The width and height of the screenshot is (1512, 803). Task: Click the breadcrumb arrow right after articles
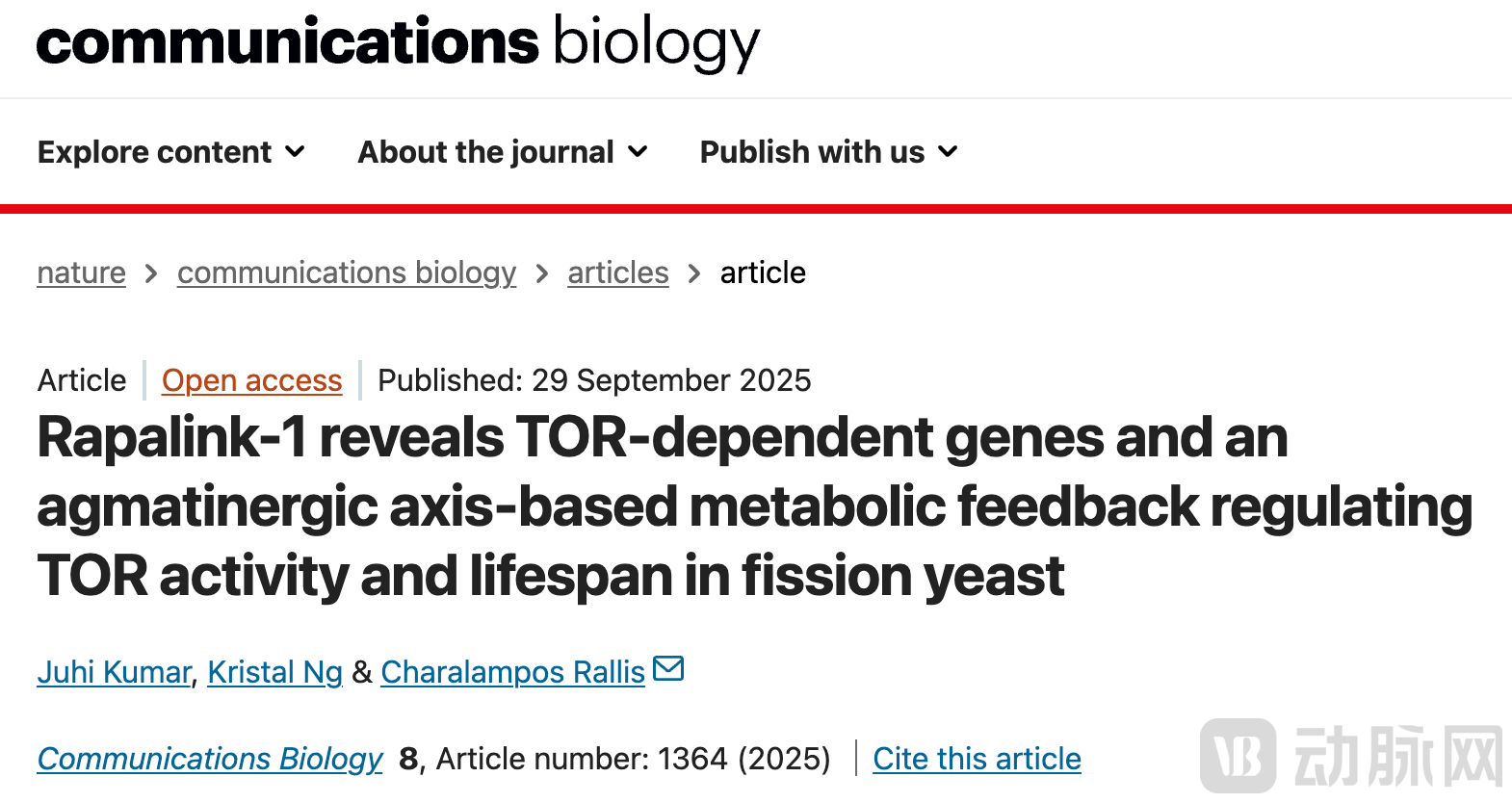694,273
